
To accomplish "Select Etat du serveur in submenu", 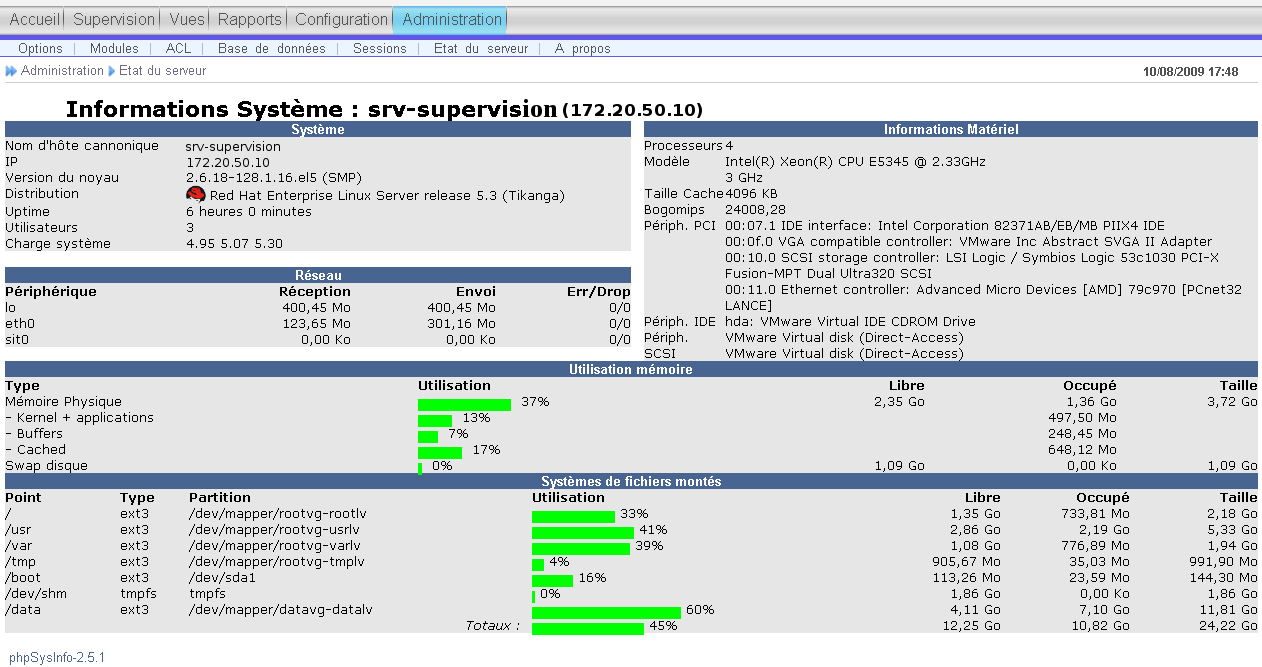I will [x=480, y=48].
